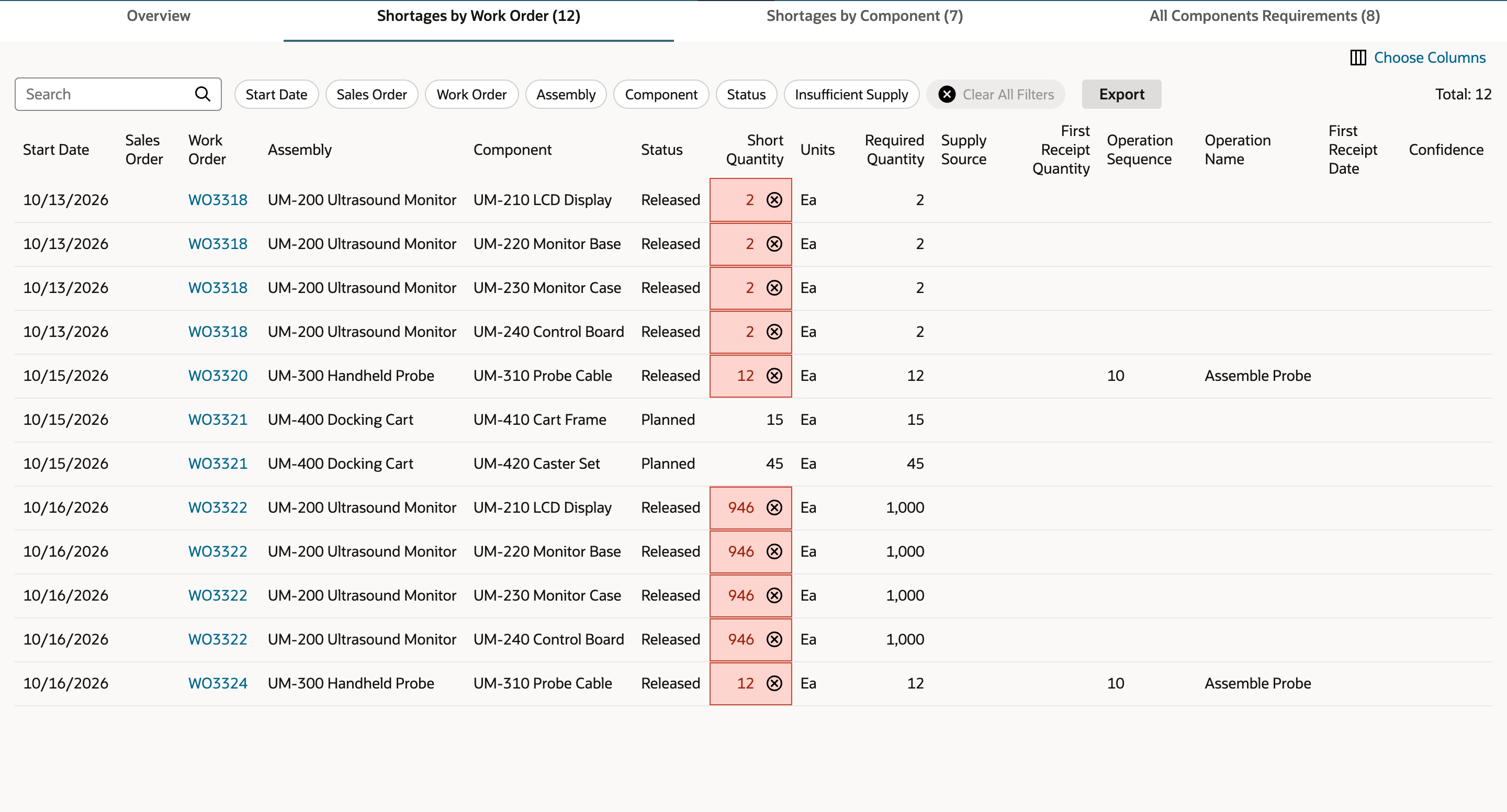The height and width of the screenshot is (812, 1507).
Task: Click the Supply Source column header
Action: [963, 150]
